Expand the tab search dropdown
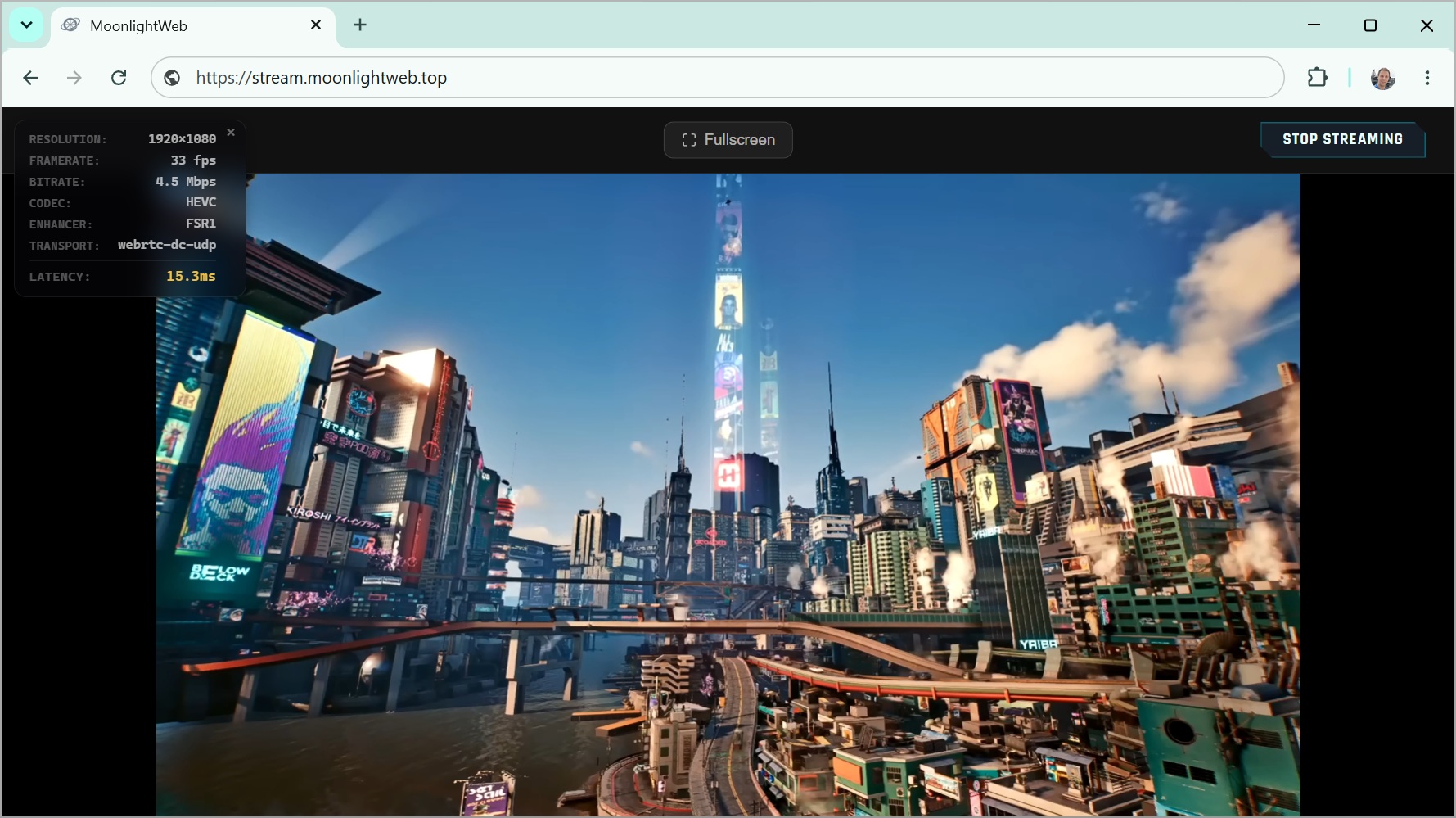Screen dimensions: 1456x818 point(26,25)
